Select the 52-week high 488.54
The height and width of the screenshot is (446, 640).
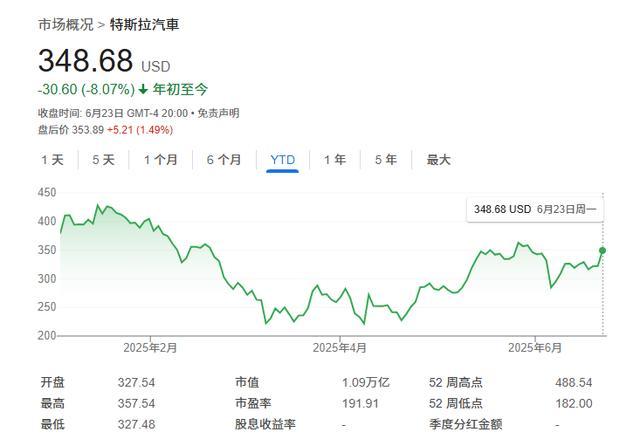click(573, 382)
